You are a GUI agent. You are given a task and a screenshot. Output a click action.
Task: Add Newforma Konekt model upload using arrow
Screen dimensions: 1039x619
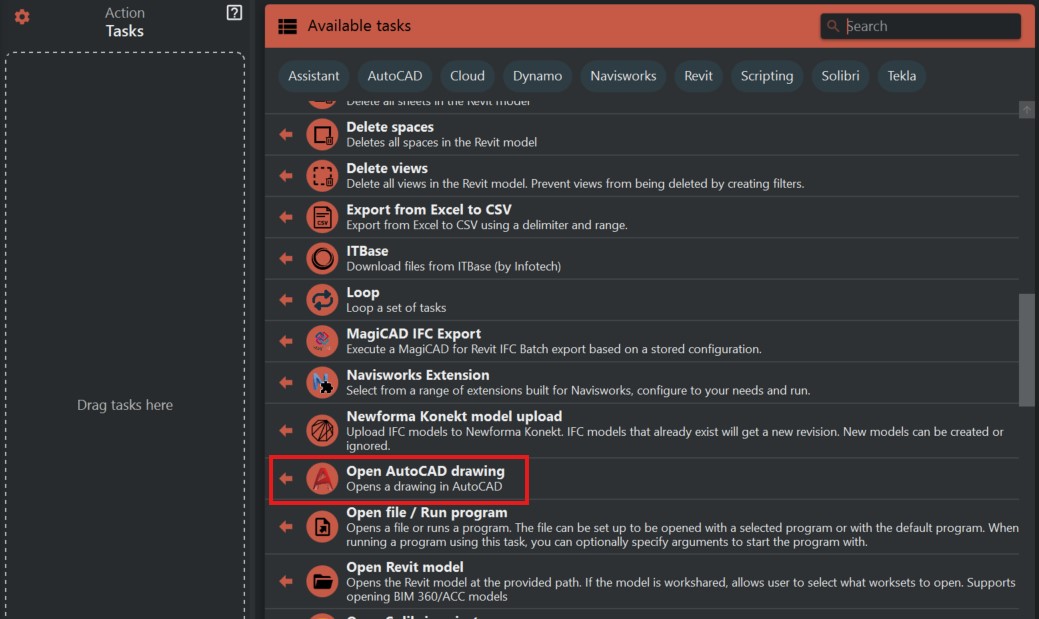pos(286,430)
